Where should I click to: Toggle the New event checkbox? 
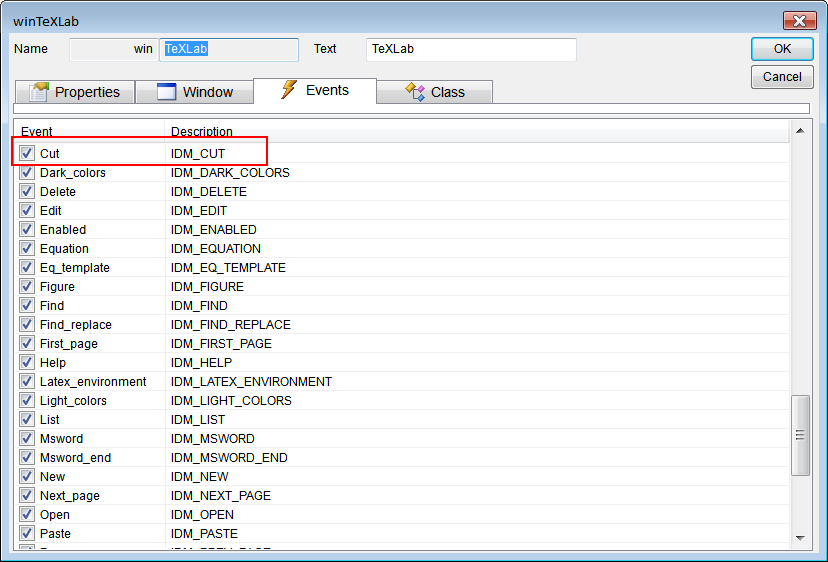(x=27, y=476)
